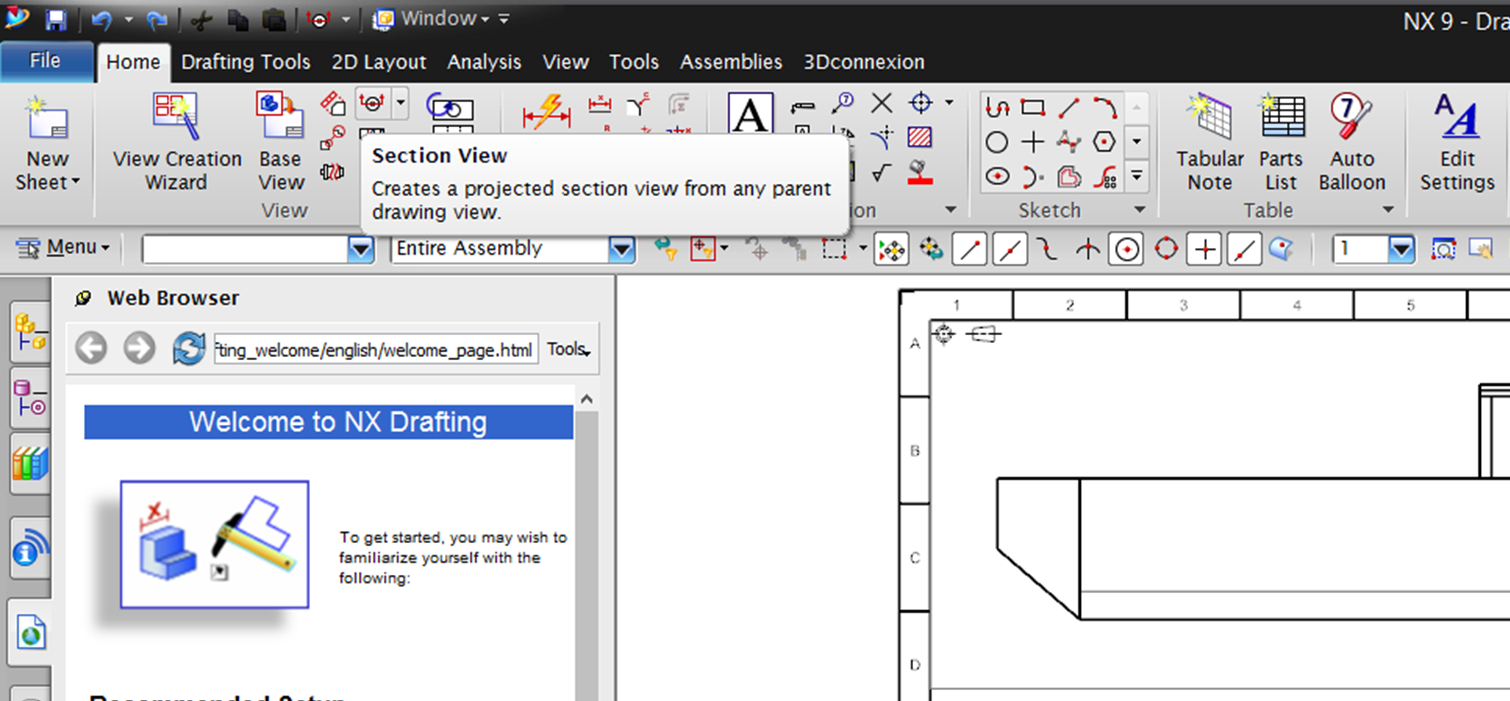Select the sketch Point tool
The width and height of the screenshot is (1510, 701).
1033,143
